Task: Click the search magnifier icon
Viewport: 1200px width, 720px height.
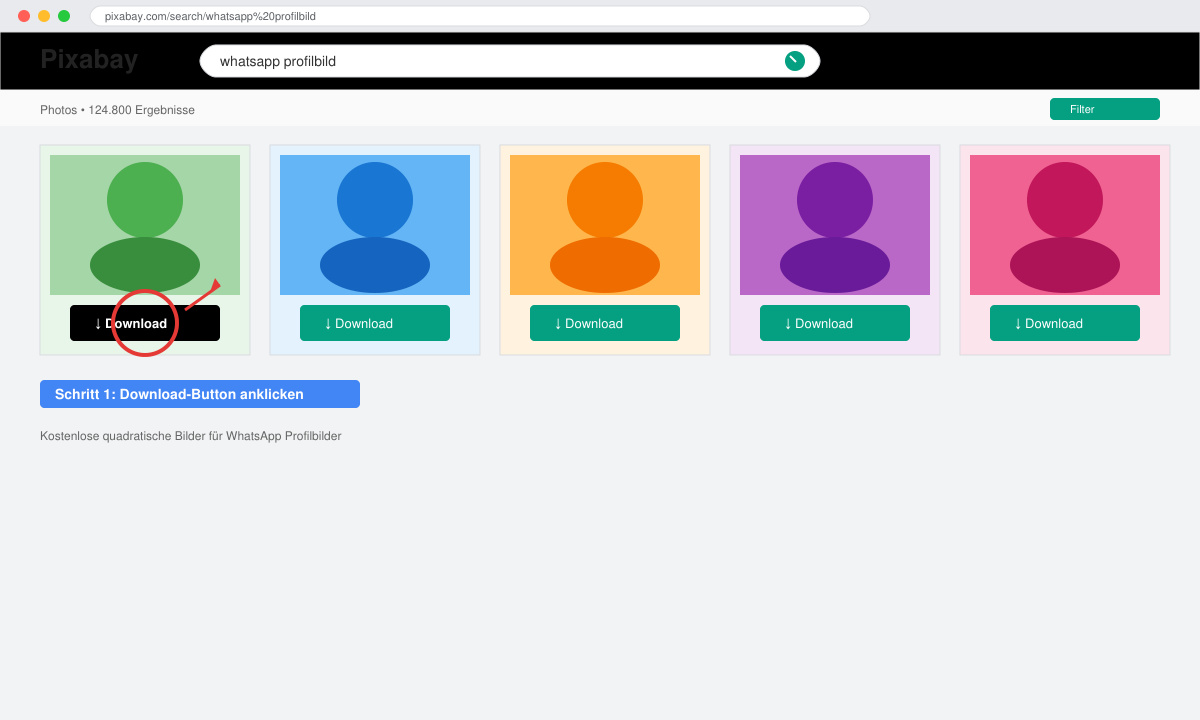Action: [x=795, y=61]
